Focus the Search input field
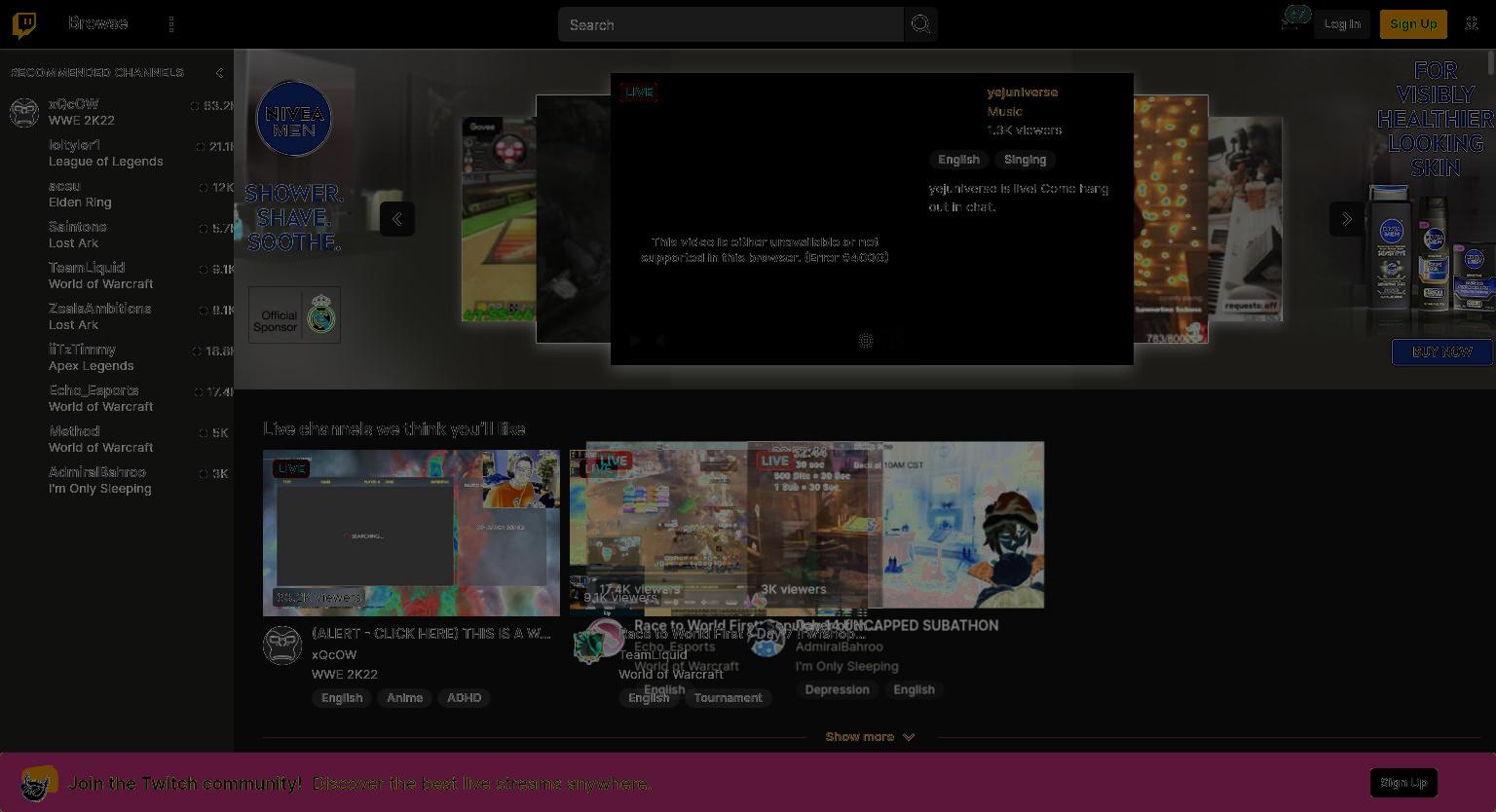 click(730, 24)
